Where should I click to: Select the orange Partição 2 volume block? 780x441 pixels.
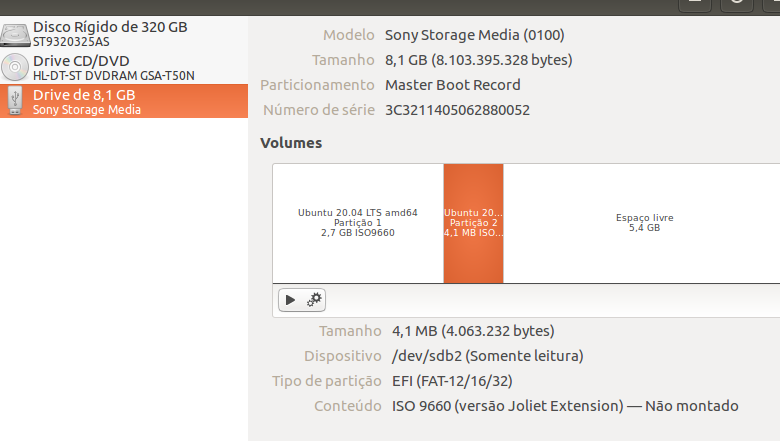[473, 223]
